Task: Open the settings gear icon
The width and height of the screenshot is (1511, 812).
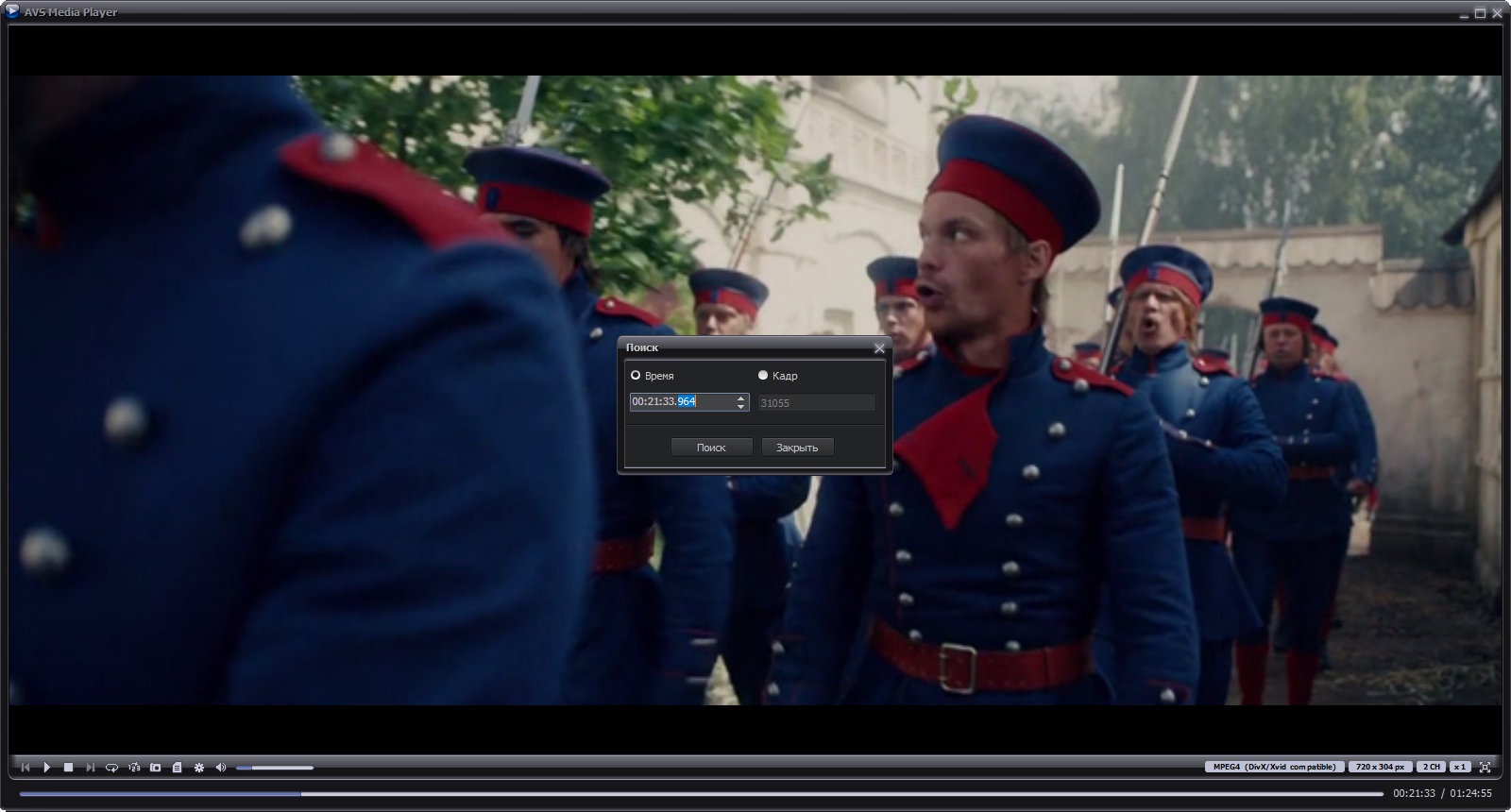Action: click(x=199, y=768)
